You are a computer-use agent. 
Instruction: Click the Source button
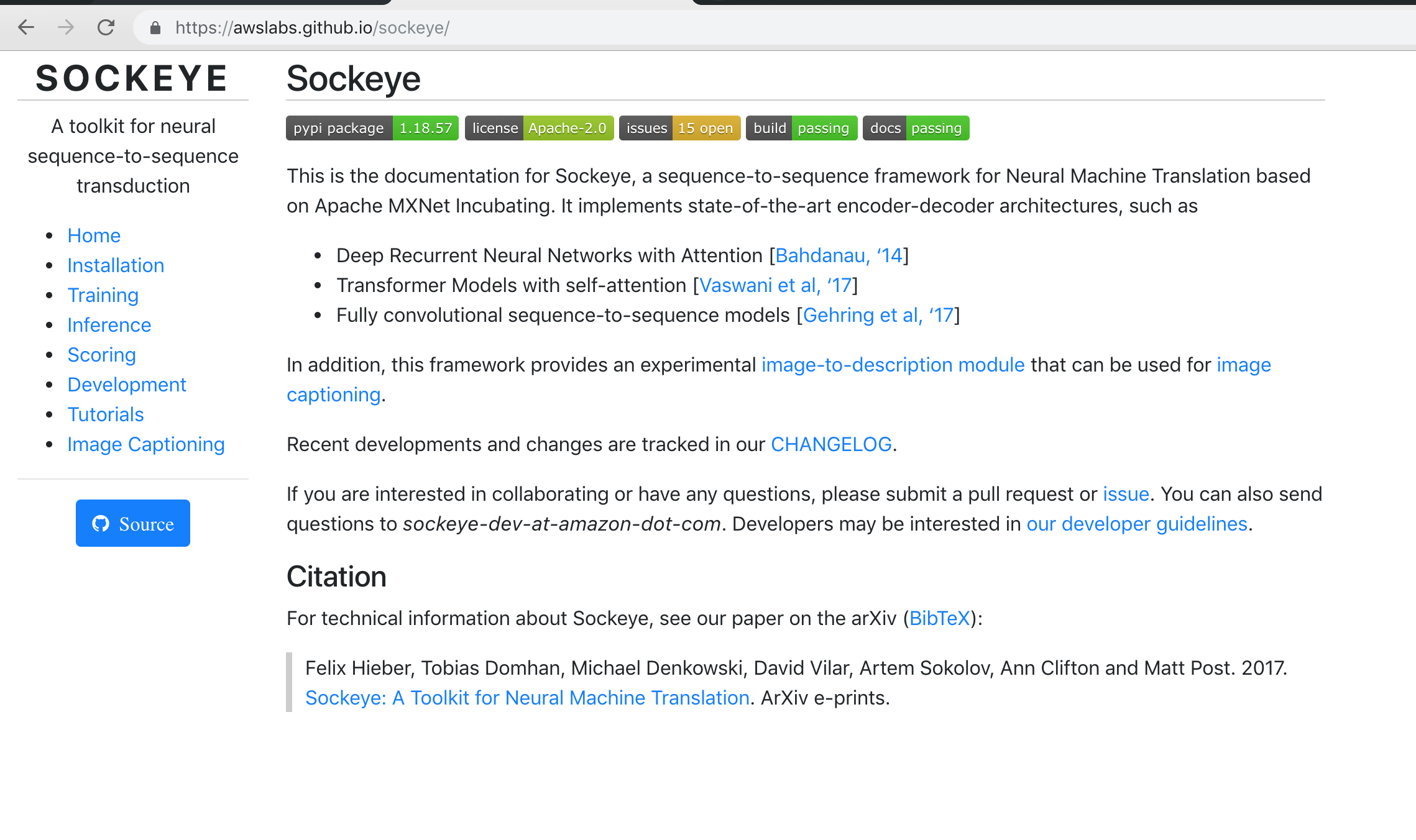pyautogui.click(x=132, y=523)
